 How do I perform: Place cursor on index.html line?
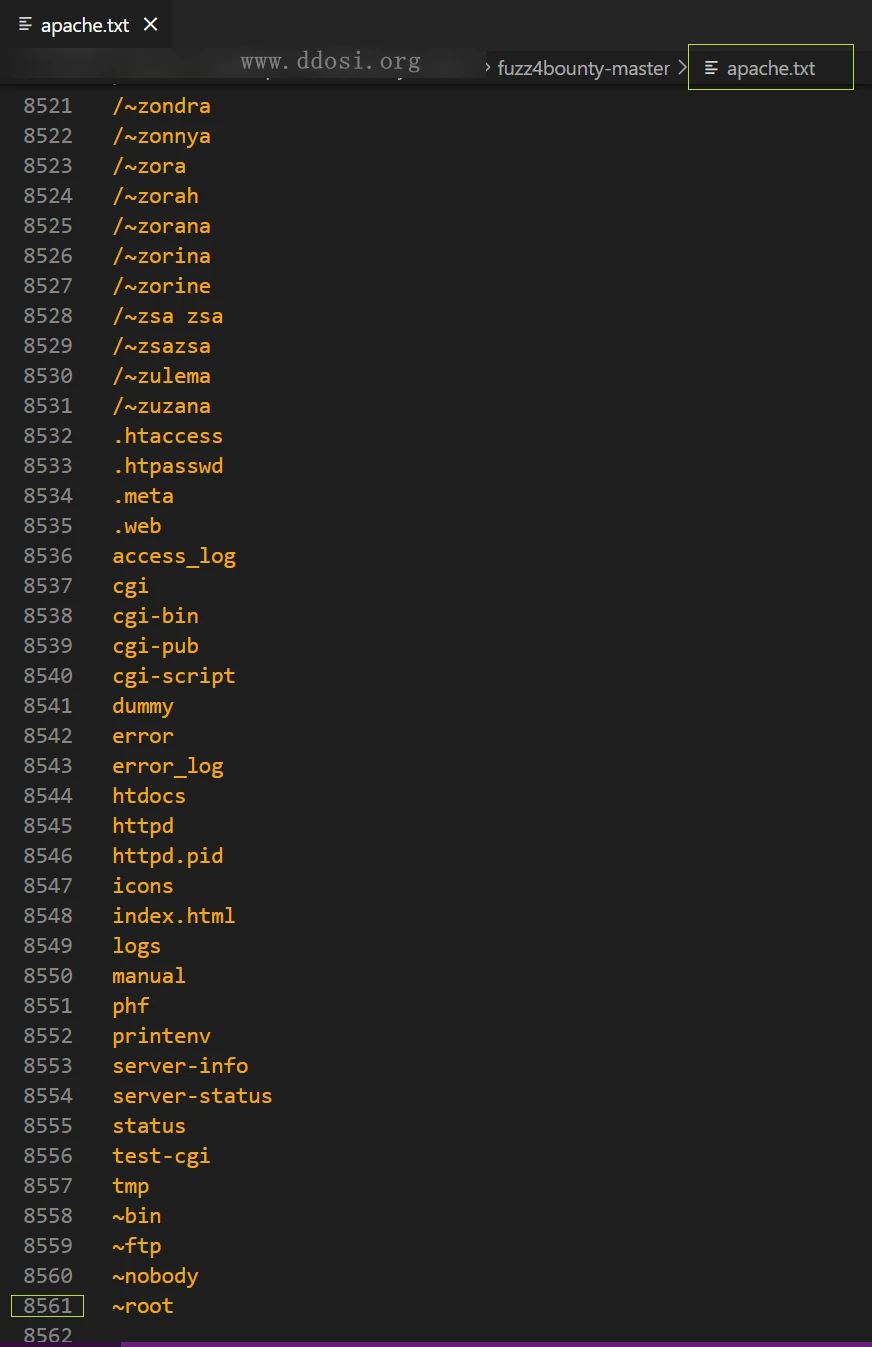pyautogui.click(x=173, y=916)
